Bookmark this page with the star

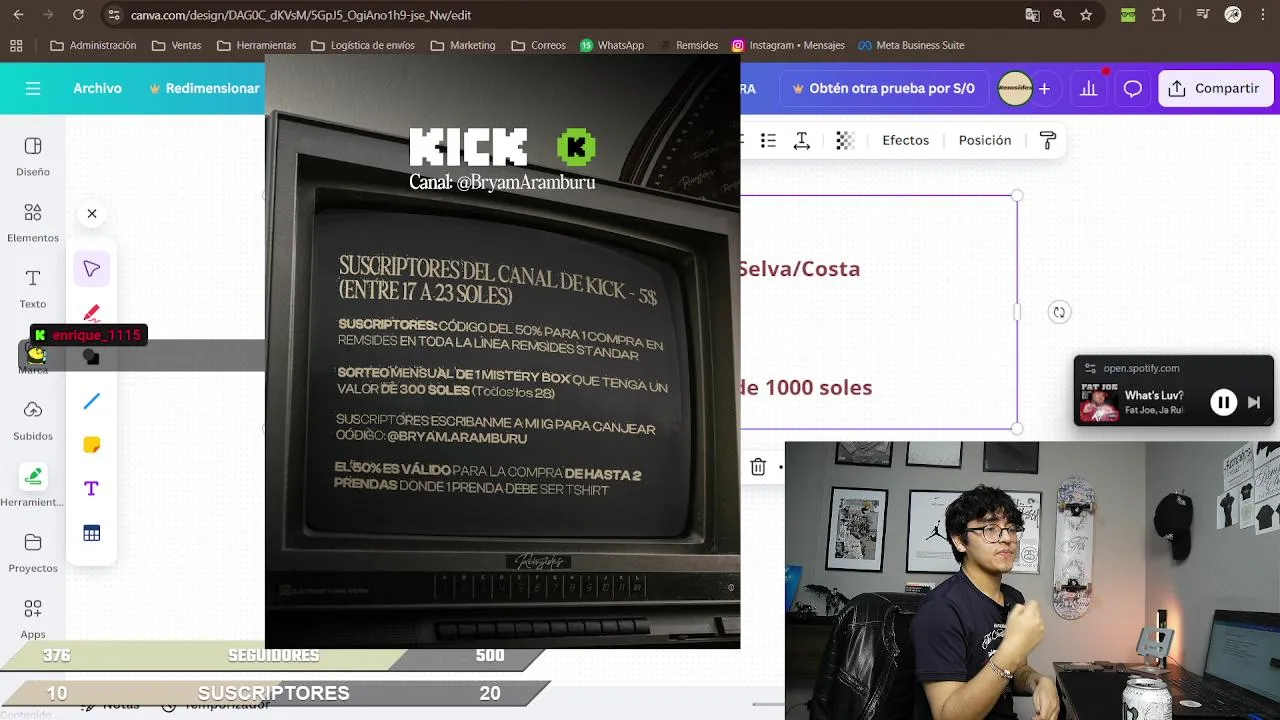coord(1086,15)
